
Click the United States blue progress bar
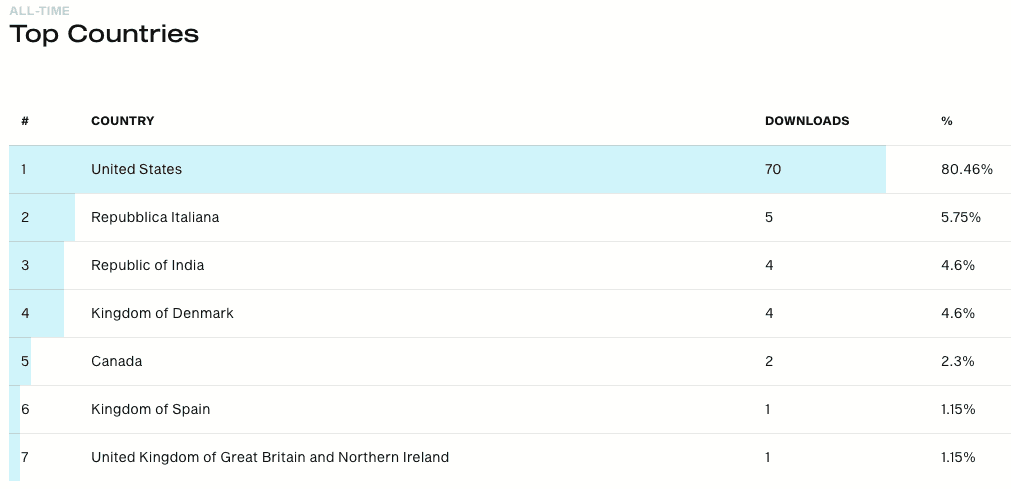(447, 170)
